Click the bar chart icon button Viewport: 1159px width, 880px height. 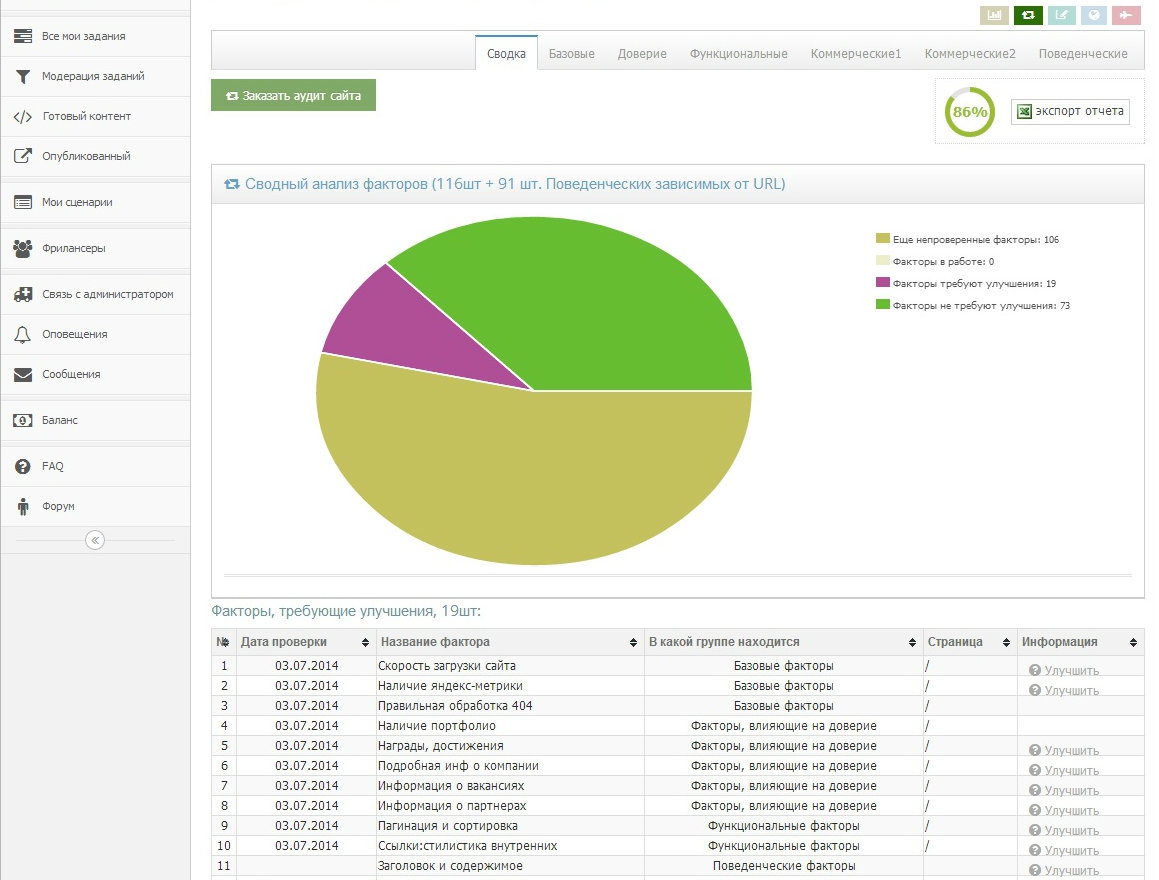tap(994, 15)
